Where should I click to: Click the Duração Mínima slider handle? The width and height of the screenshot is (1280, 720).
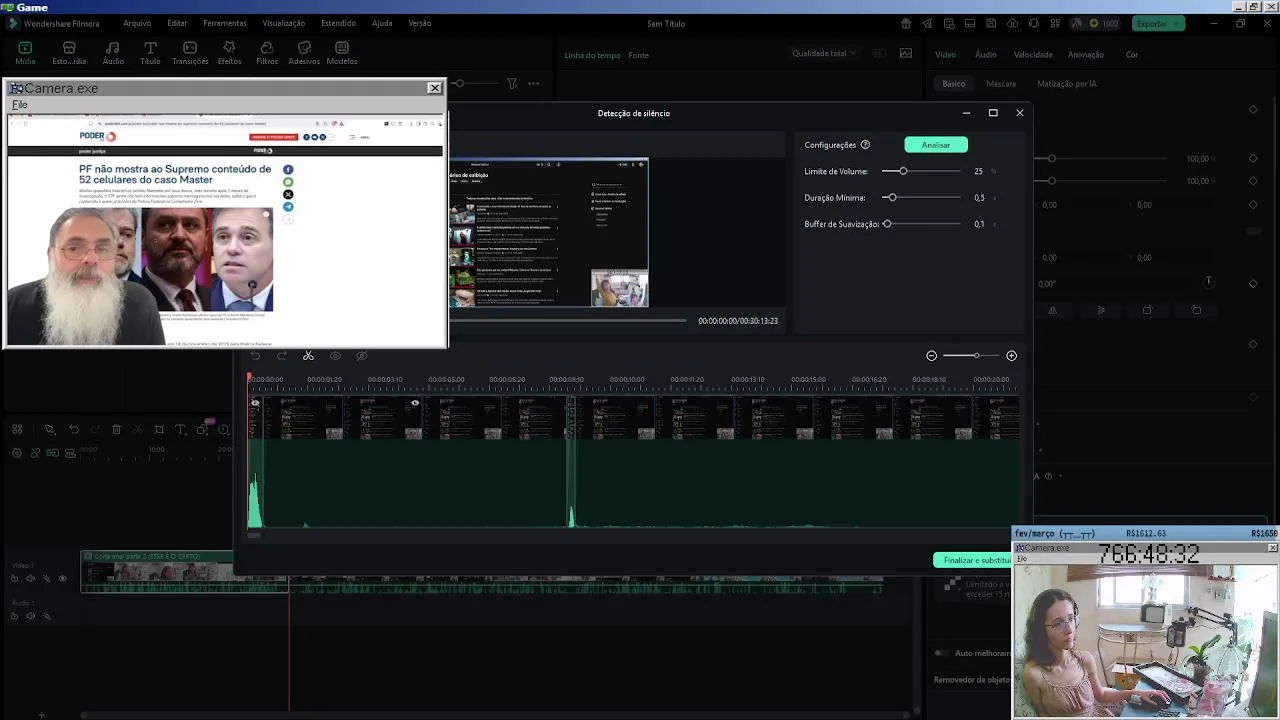click(892, 198)
